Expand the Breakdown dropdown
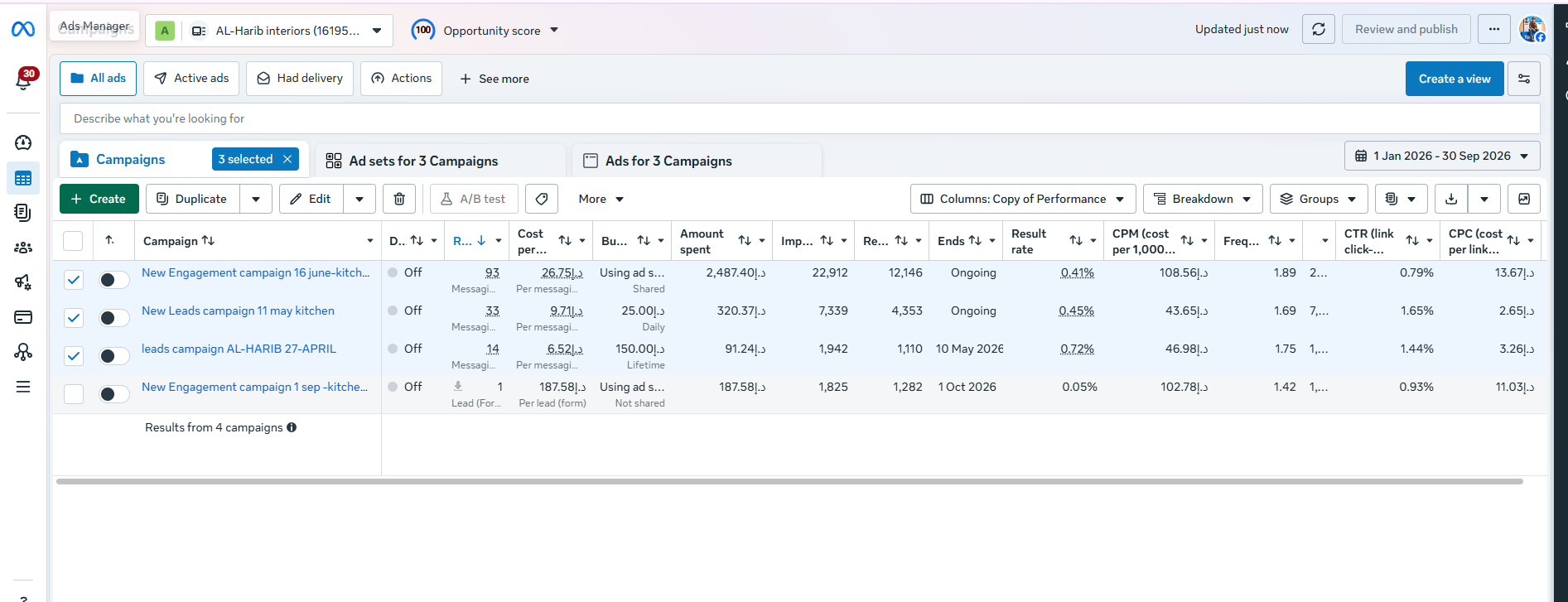Image resolution: width=1568 pixels, height=602 pixels. point(1203,199)
